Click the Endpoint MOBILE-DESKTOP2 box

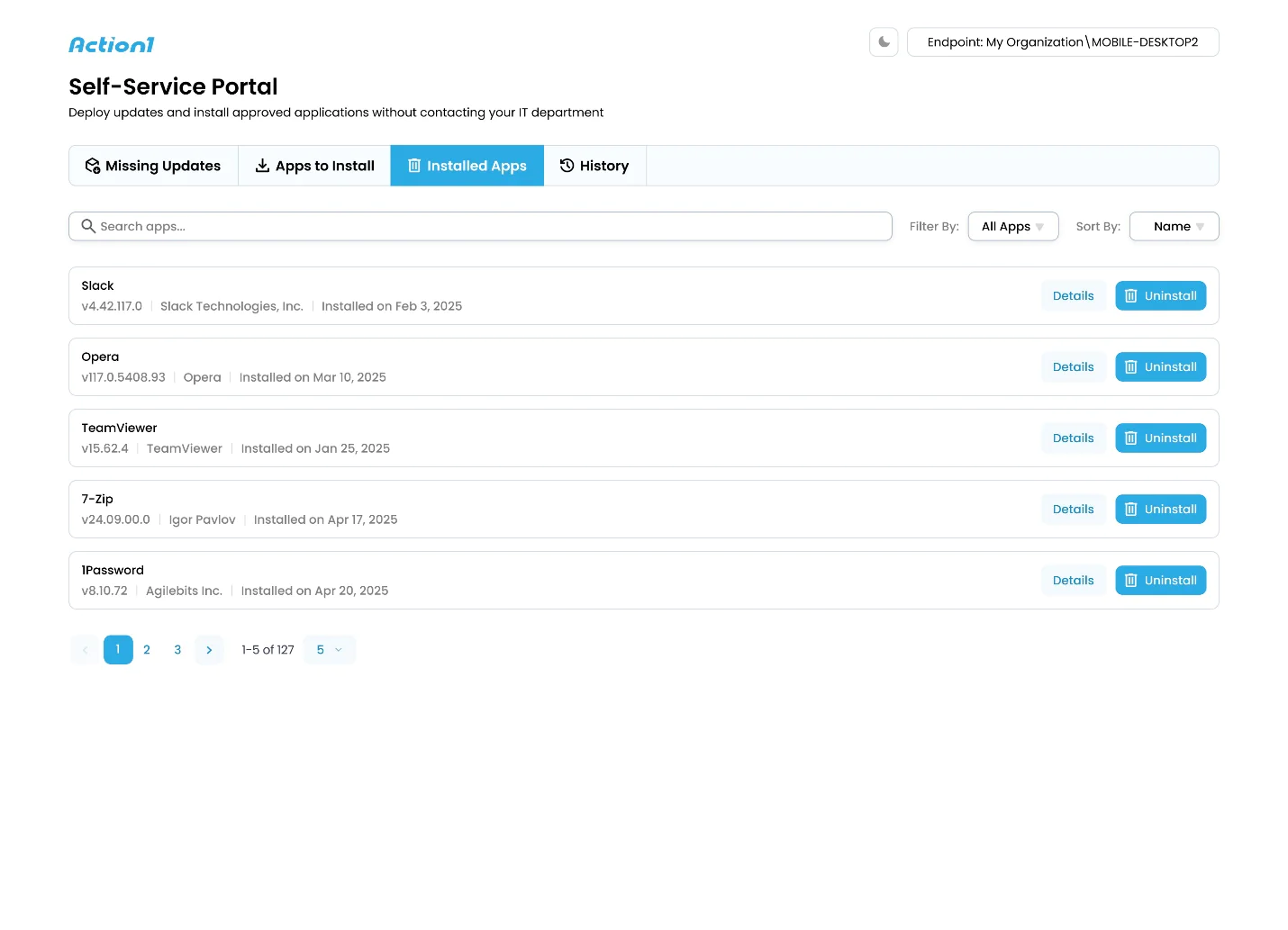[1062, 42]
